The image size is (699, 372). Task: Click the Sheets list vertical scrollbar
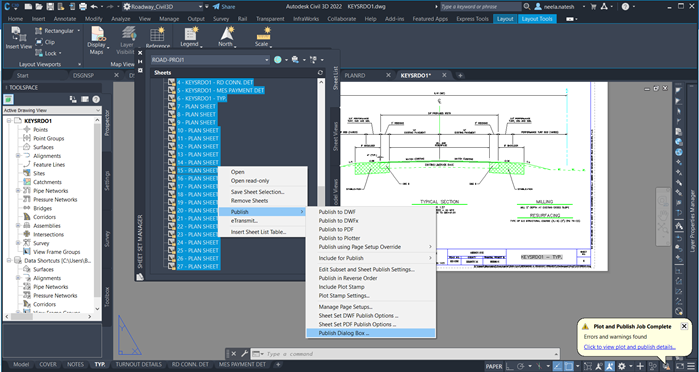321,174
